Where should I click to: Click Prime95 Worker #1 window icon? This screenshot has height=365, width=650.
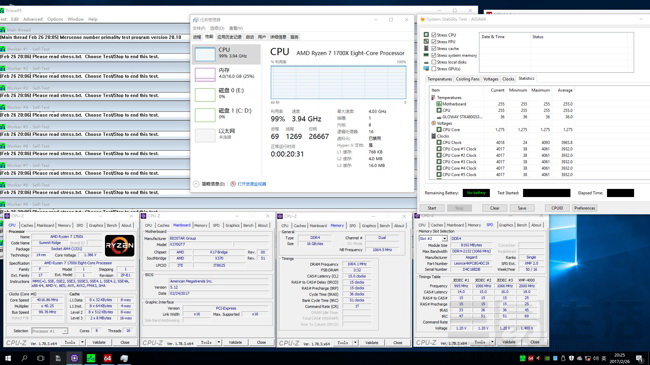tap(3, 49)
